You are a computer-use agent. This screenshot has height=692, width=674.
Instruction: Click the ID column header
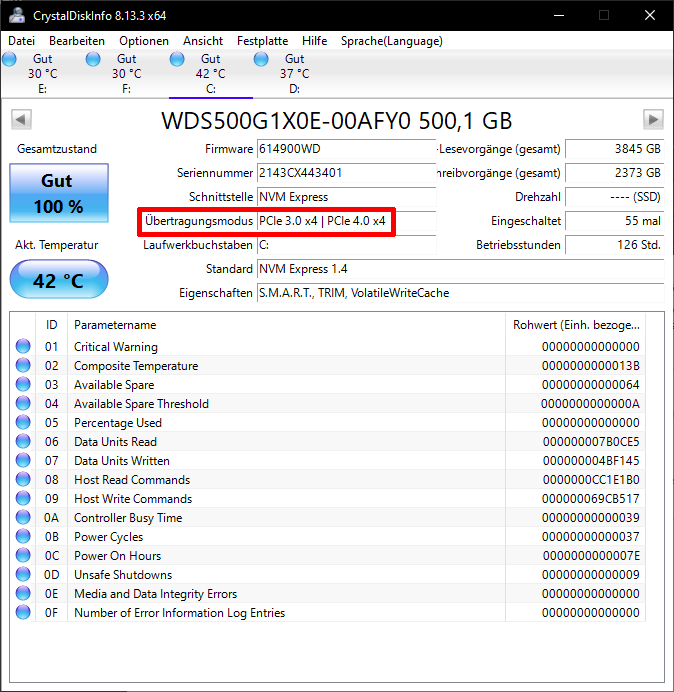point(51,325)
